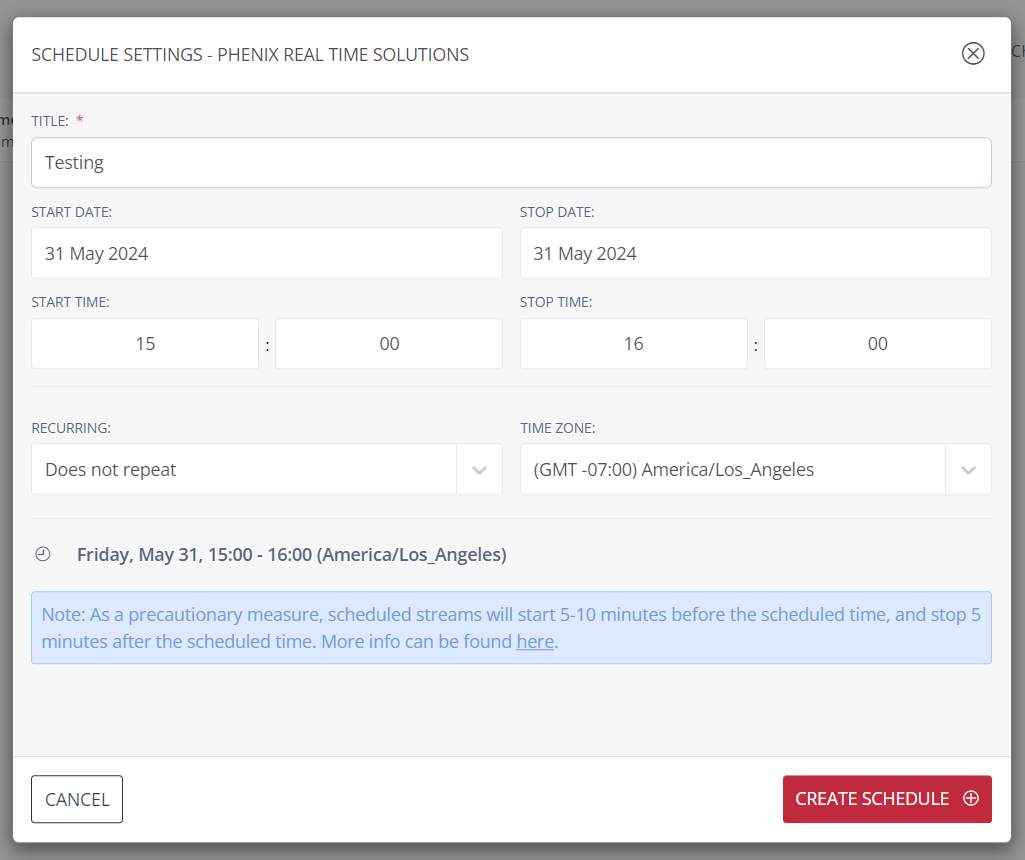Click the clock icon beside the schedule summary
The width and height of the screenshot is (1025, 860).
point(42,554)
